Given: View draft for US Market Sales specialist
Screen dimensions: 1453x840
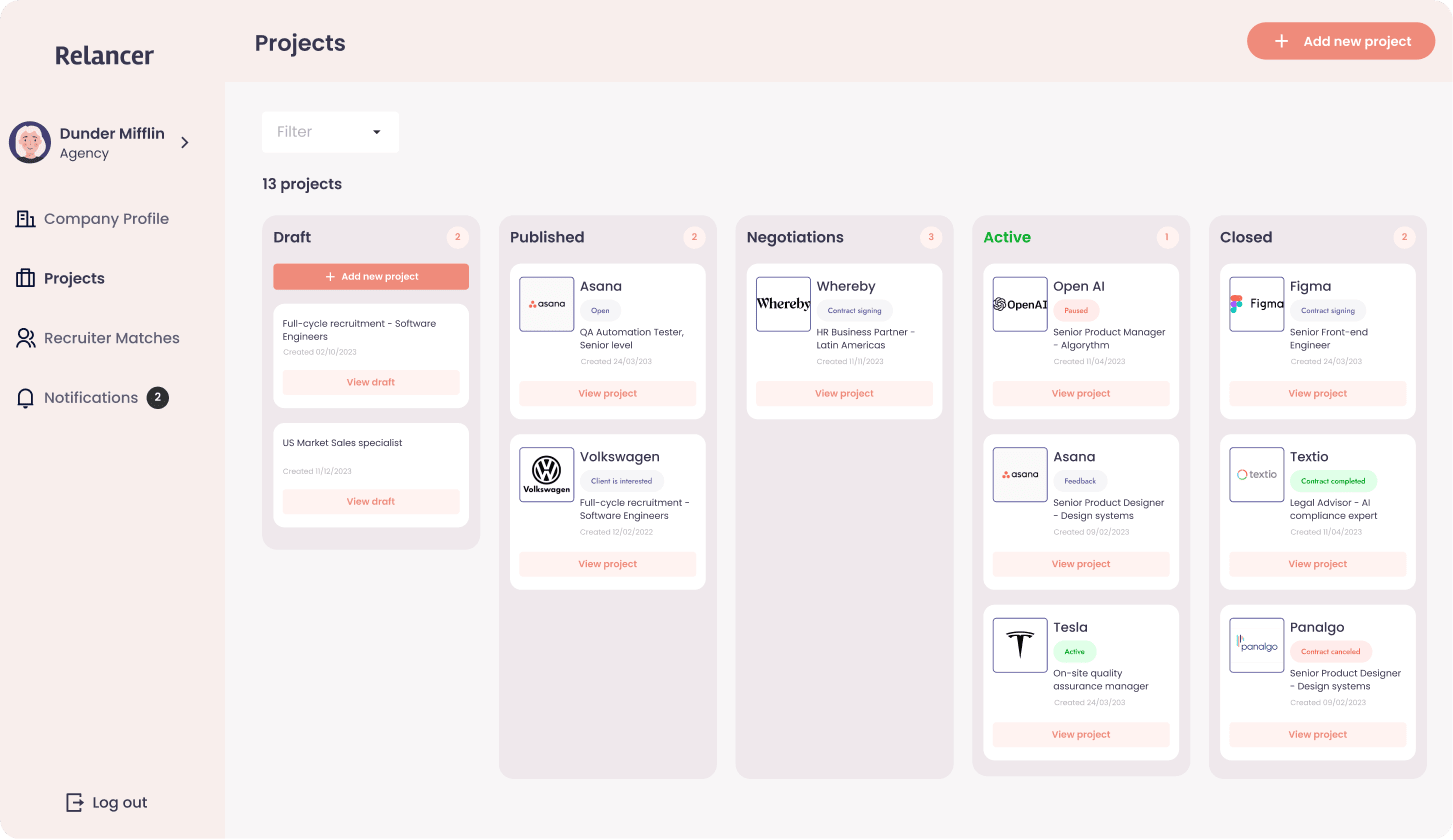Looking at the screenshot, I should pos(371,501).
